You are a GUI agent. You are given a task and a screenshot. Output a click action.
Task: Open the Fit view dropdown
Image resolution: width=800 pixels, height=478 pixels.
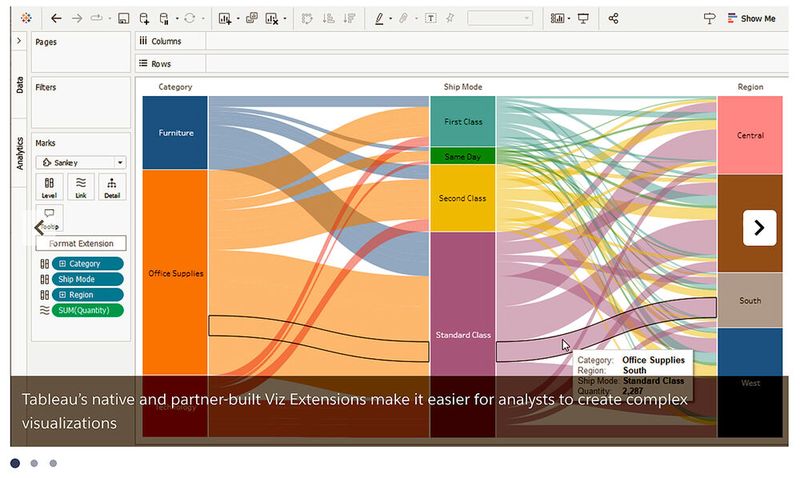coord(500,19)
